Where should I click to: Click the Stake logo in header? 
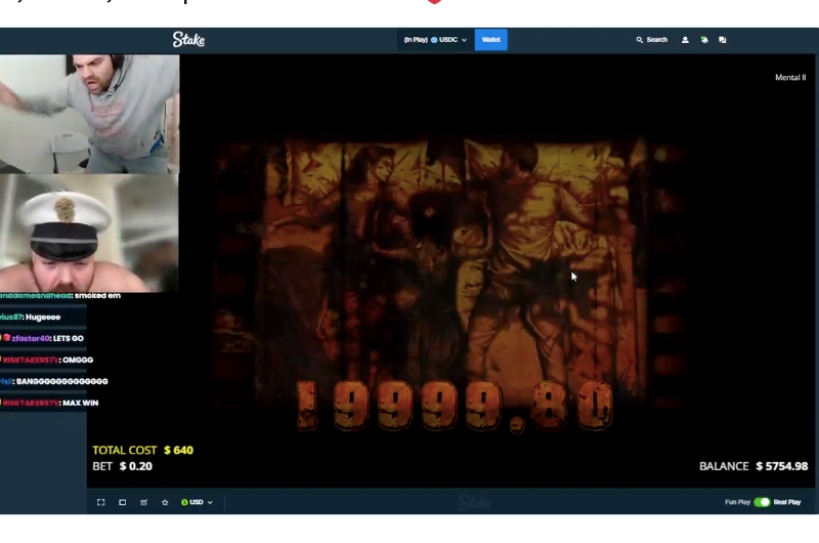pos(189,40)
